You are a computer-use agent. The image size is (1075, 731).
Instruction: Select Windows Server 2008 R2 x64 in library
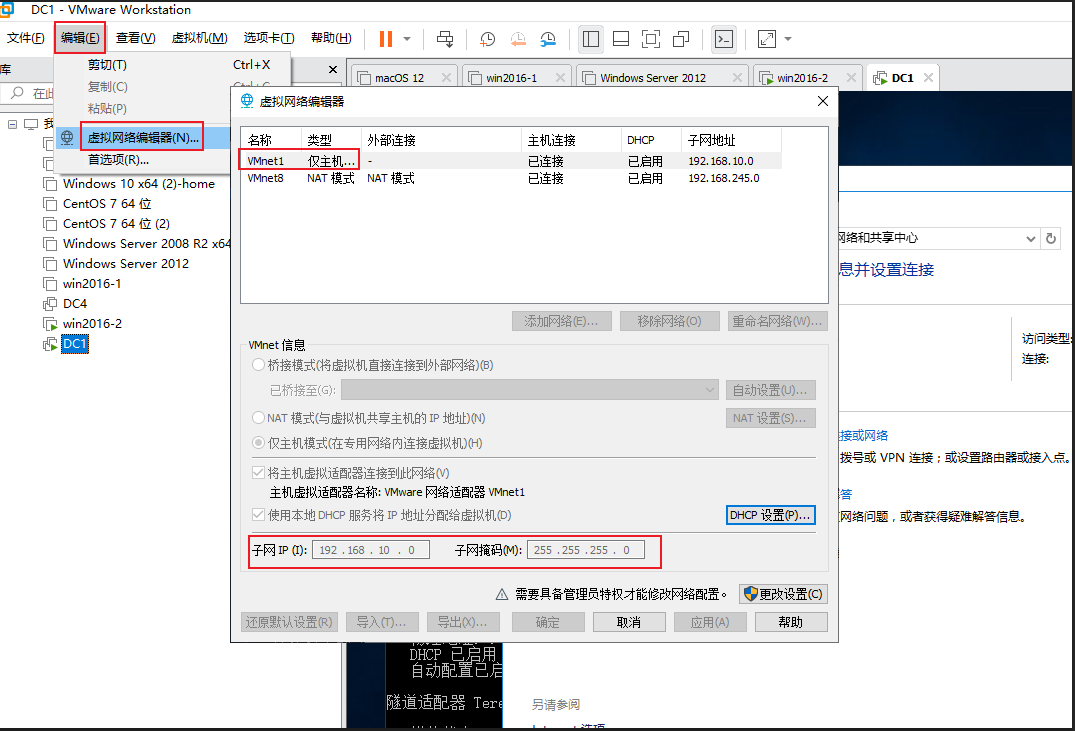pyautogui.click(x=147, y=243)
